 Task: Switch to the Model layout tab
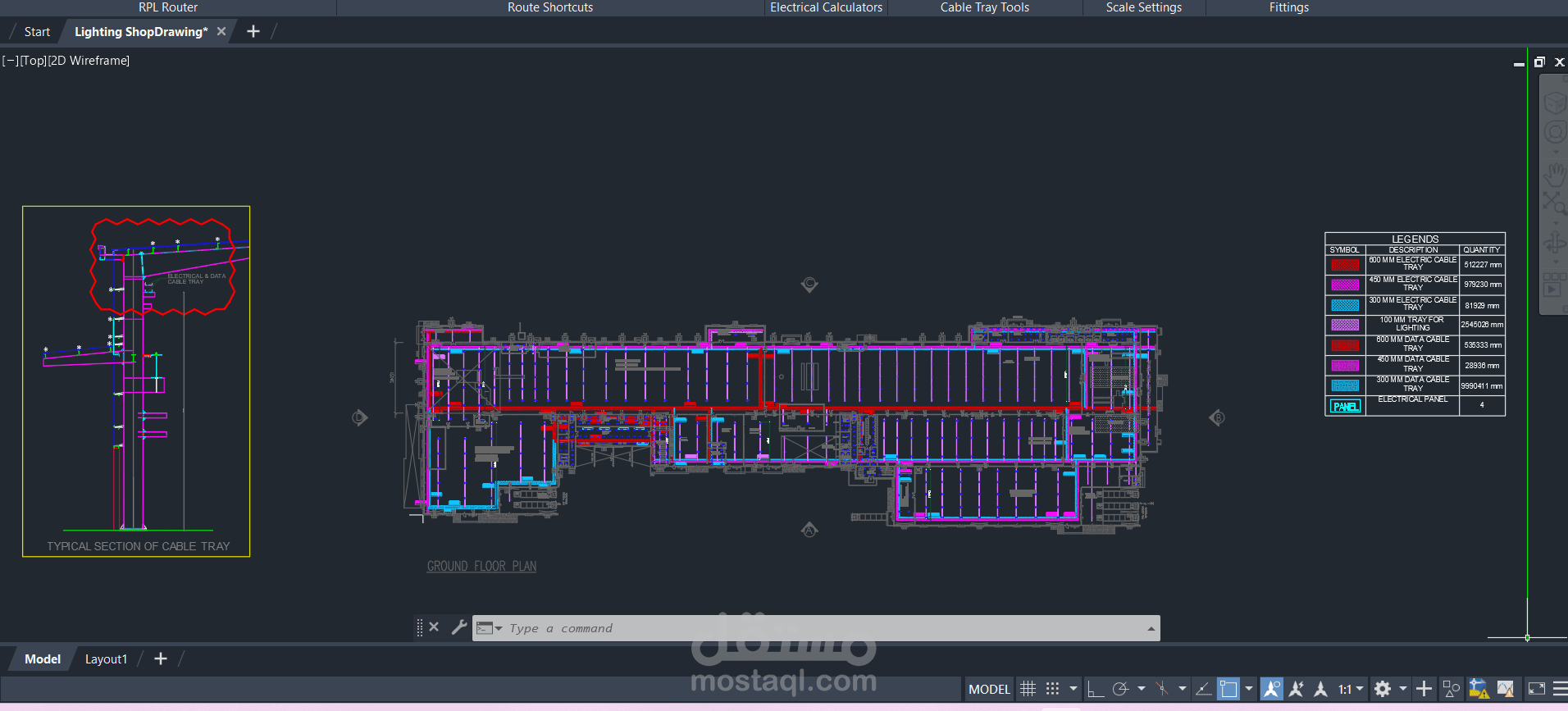coord(43,659)
